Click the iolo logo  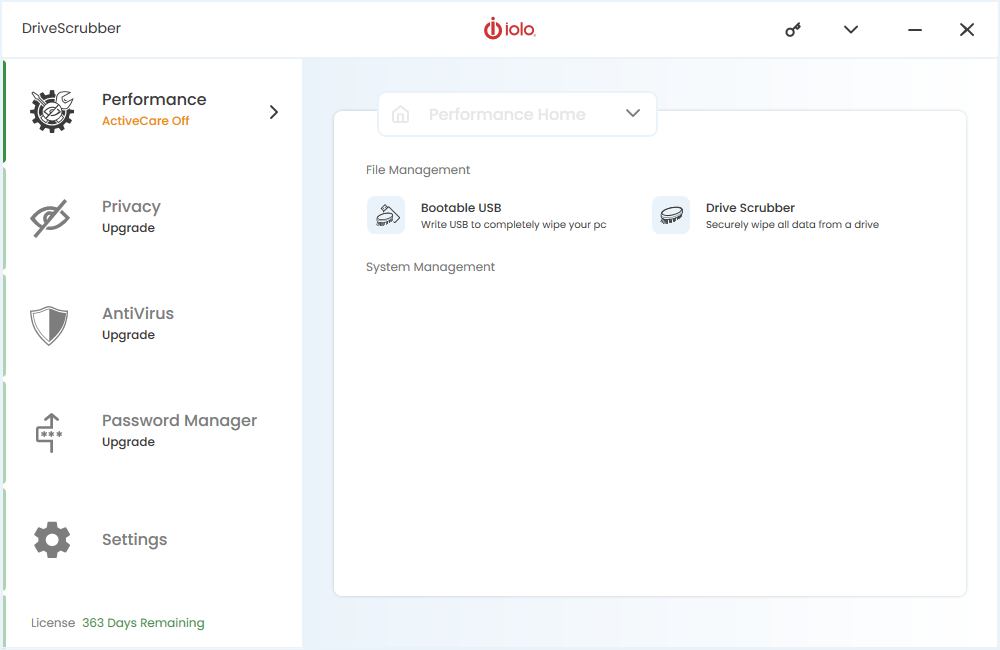click(x=510, y=29)
